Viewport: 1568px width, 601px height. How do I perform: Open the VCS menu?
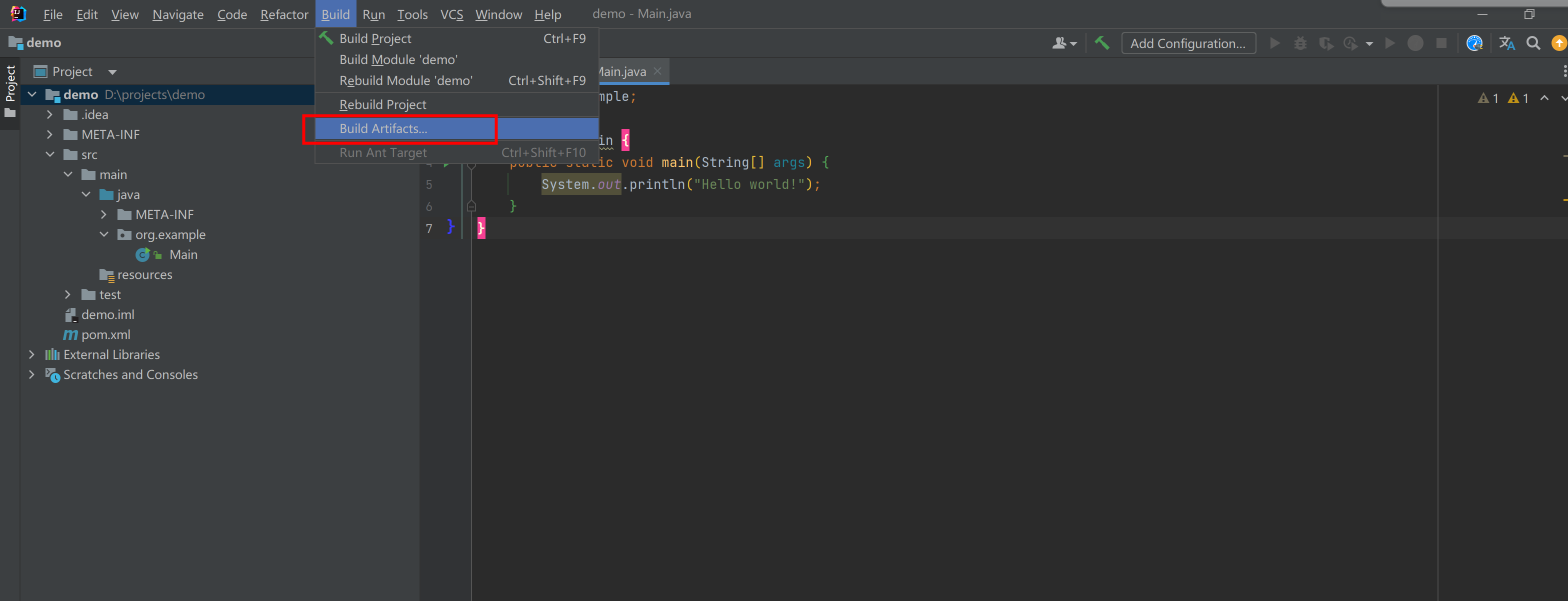click(x=451, y=14)
